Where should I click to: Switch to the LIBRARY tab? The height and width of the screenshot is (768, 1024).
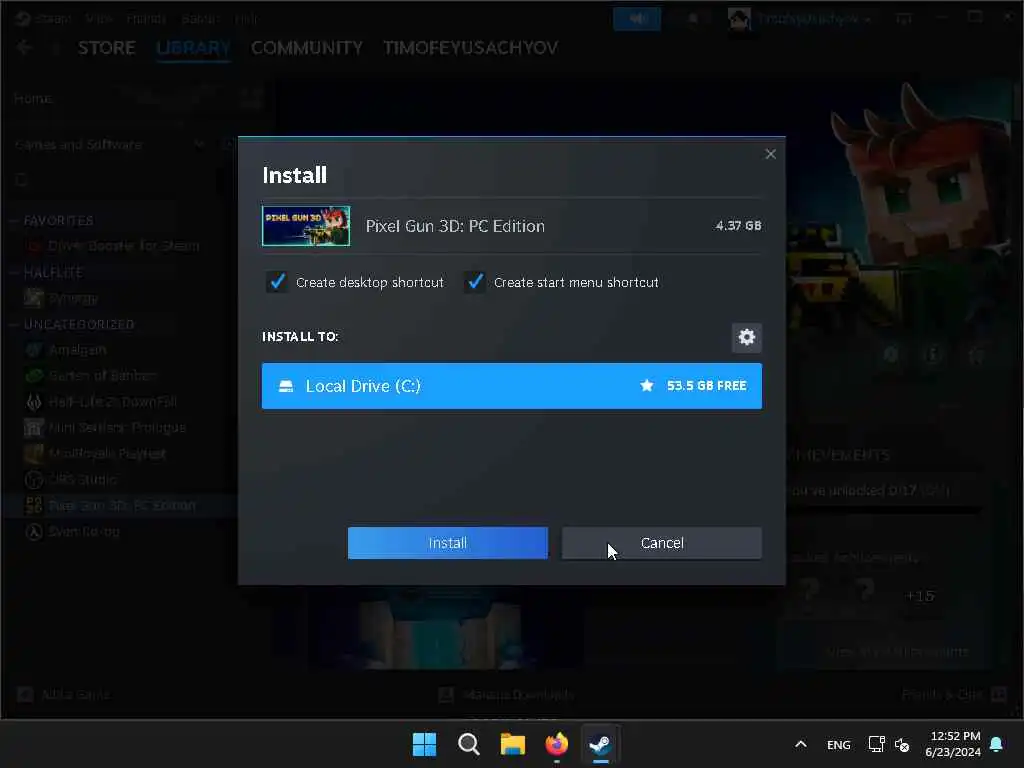[x=193, y=48]
